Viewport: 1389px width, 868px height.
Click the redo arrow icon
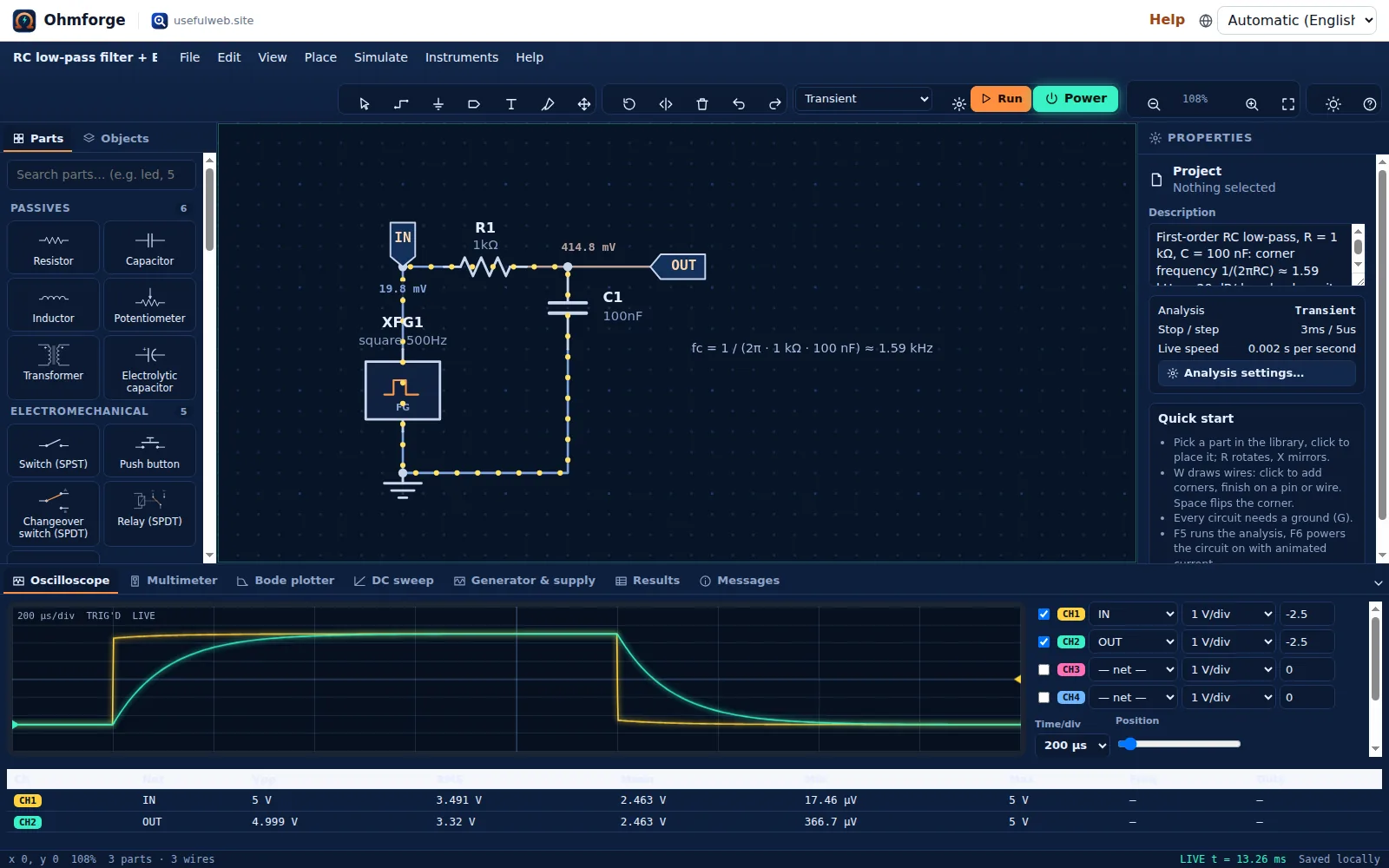tap(775, 103)
